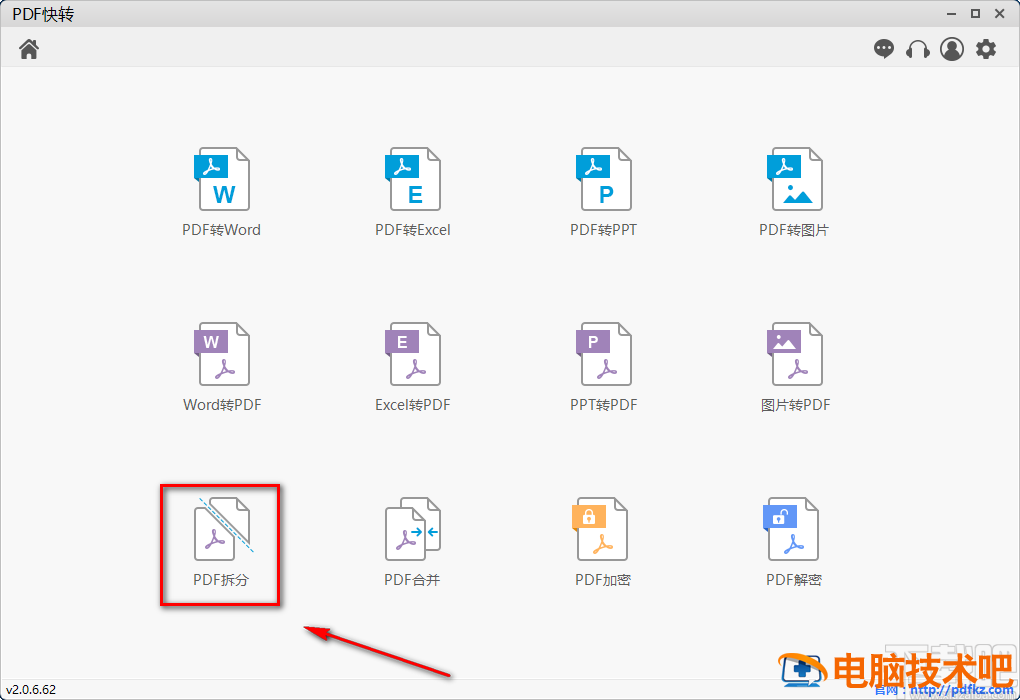
Task: Maximize the PDF快转 window
Action: click(975, 14)
